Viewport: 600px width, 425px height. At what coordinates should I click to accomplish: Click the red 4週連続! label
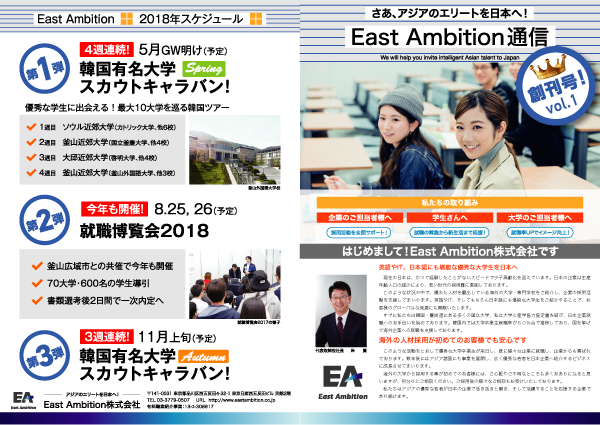(107, 49)
